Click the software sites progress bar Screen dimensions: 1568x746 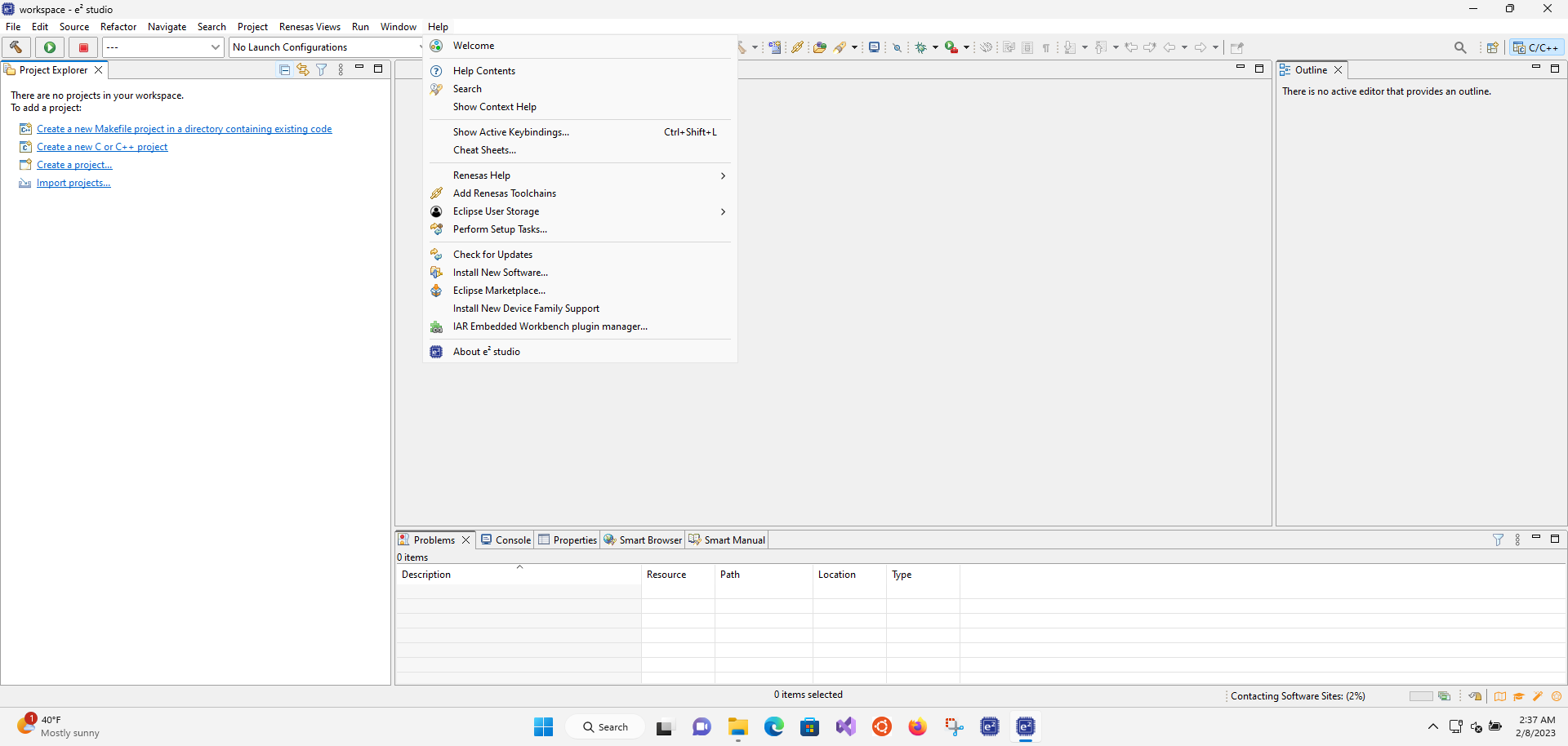coord(1421,696)
